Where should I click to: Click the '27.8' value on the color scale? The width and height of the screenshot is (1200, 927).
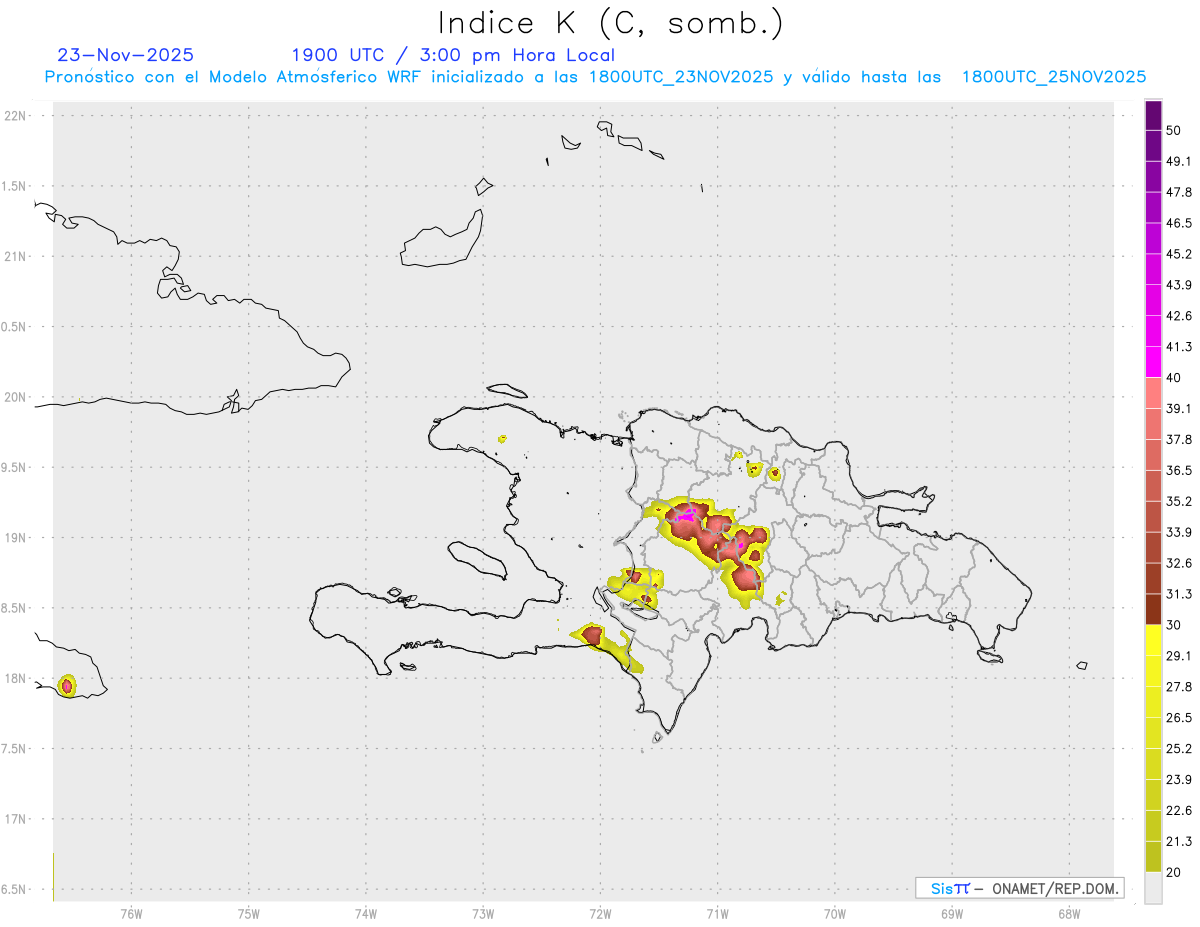pos(1179,686)
